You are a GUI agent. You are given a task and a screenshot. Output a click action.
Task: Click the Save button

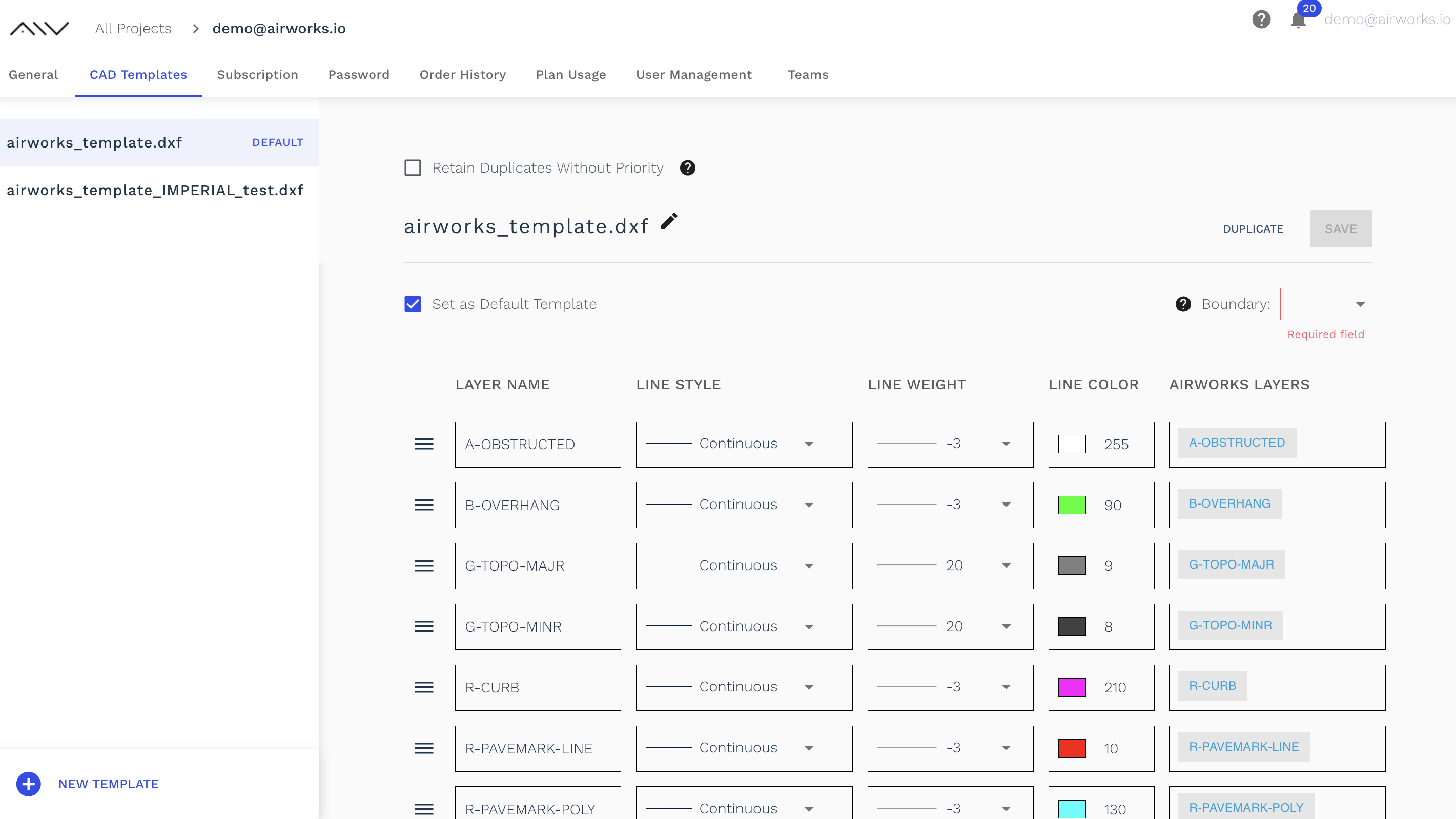point(1340,229)
